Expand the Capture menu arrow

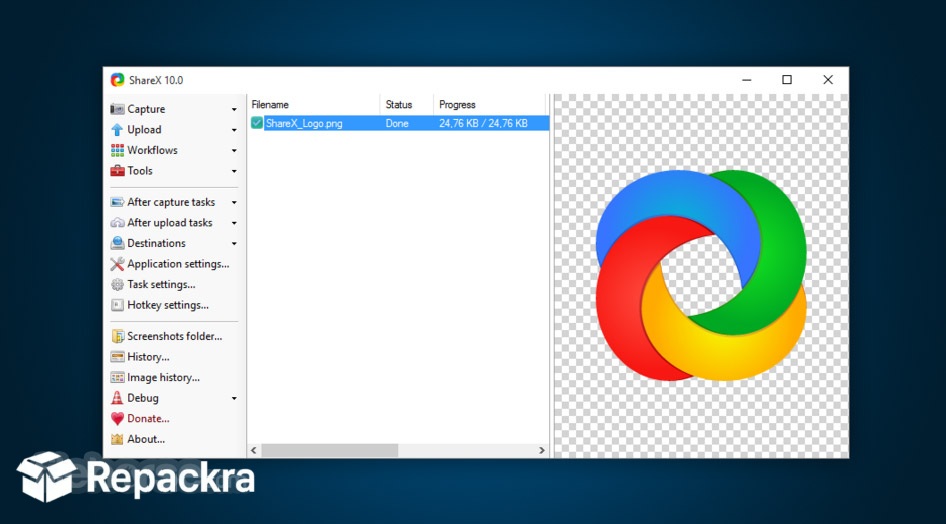(x=234, y=110)
